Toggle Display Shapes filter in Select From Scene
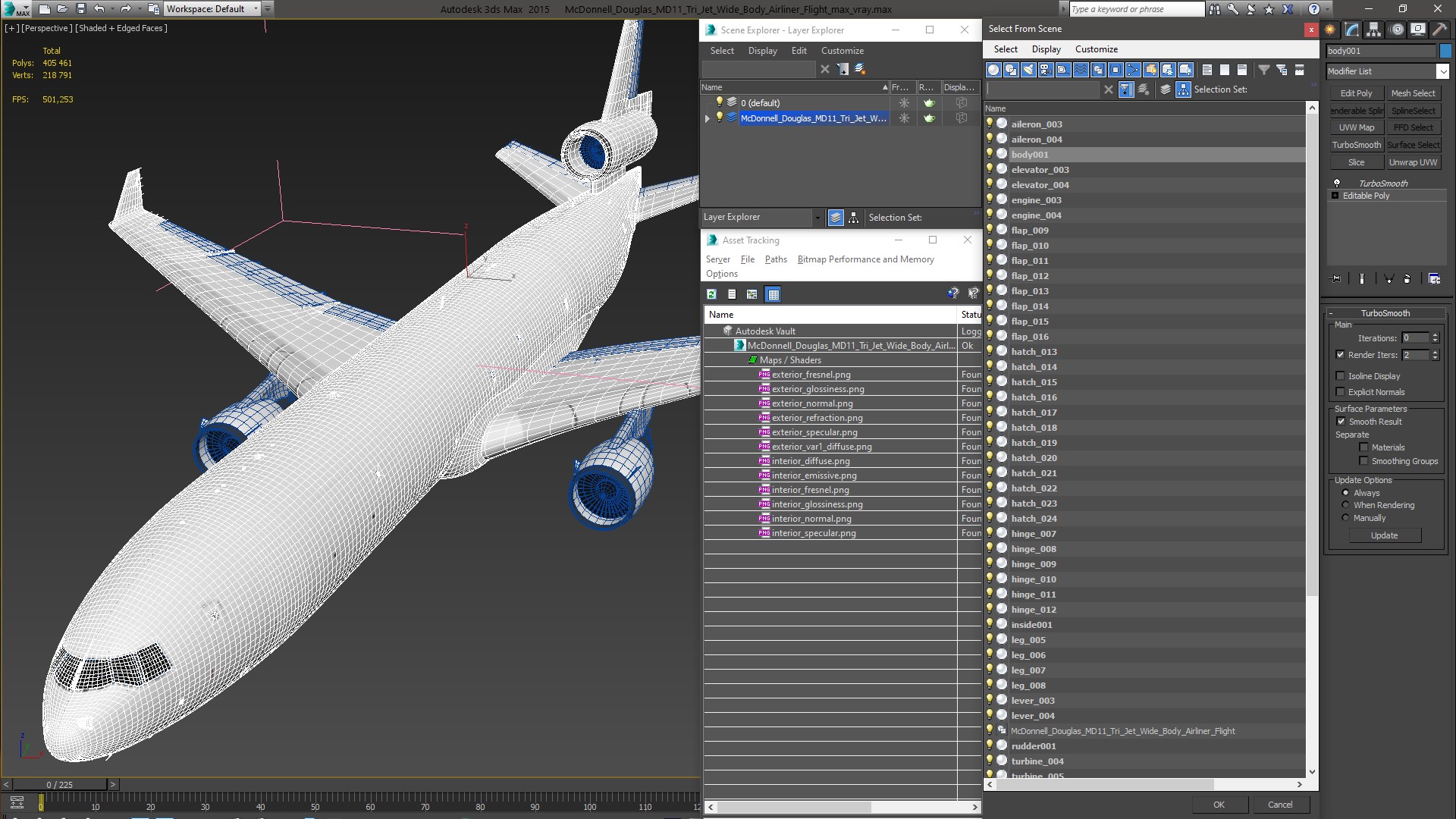Viewport: 1456px width, 819px height. pyautogui.click(x=1011, y=70)
